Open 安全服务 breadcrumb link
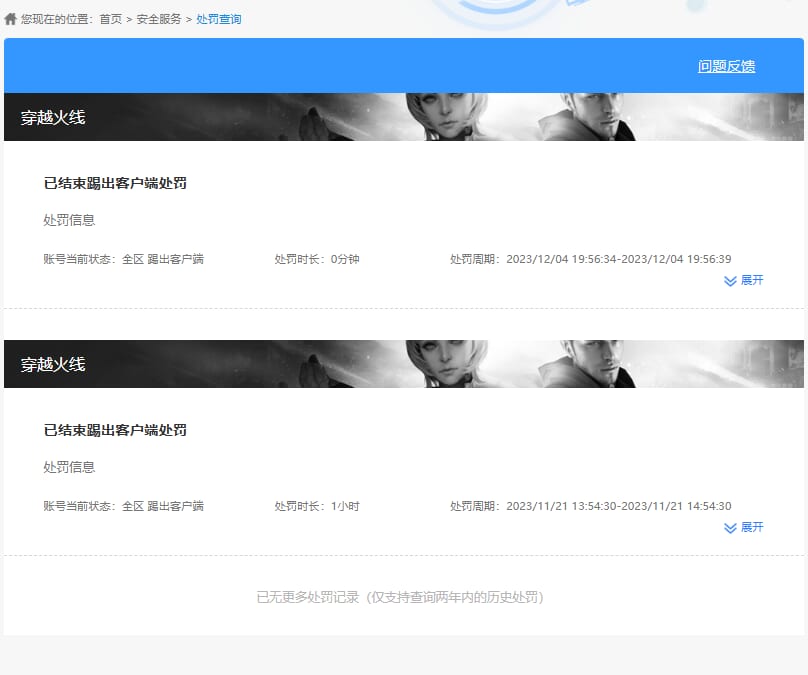Viewport: 808px width, 675px height. pyautogui.click(x=159, y=19)
